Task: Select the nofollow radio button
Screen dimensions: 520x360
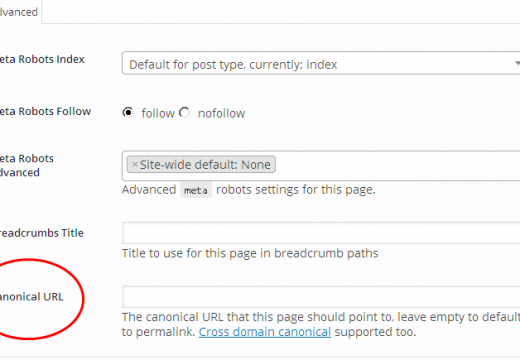Action: (x=184, y=112)
